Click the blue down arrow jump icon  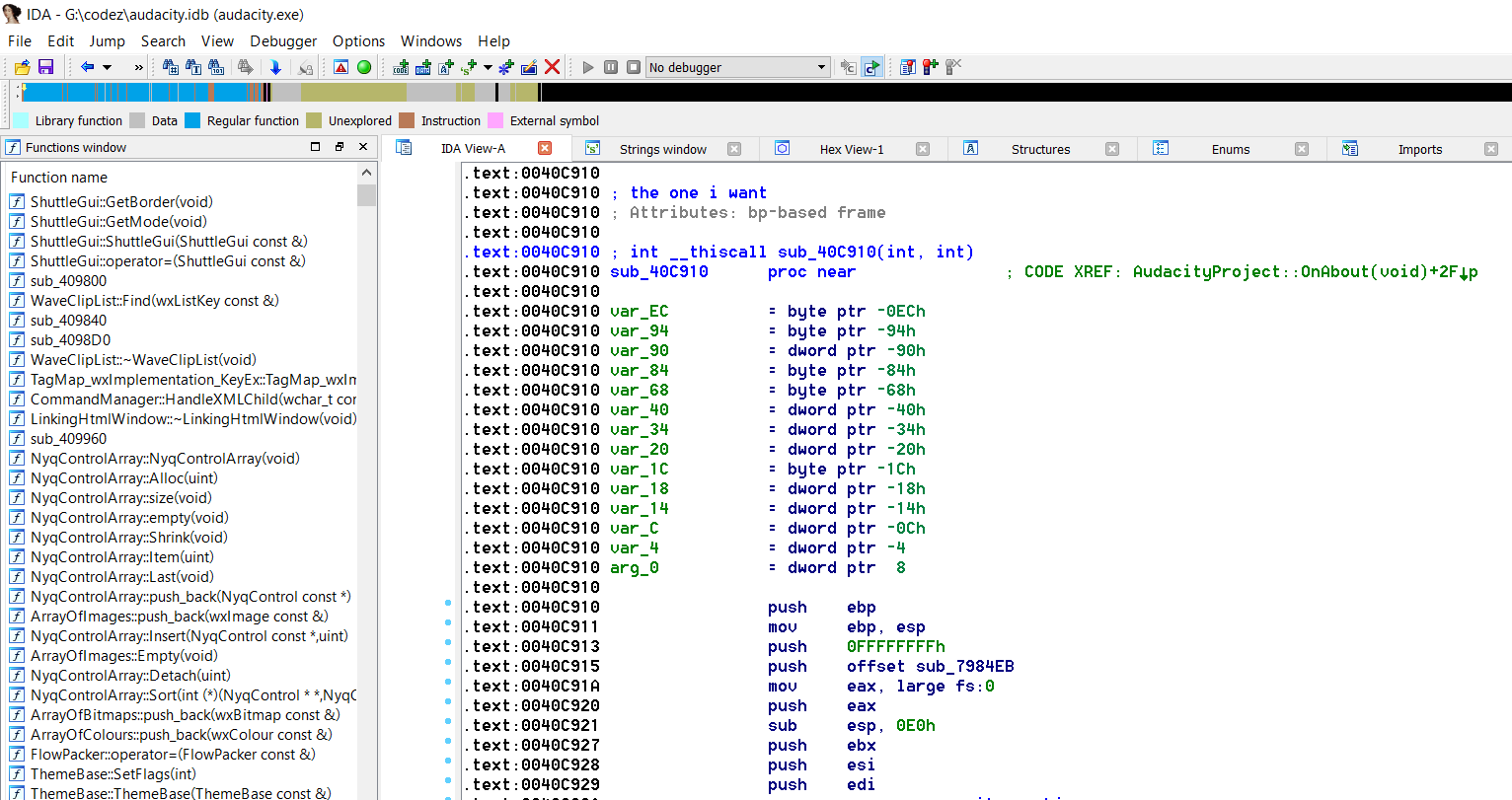(x=275, y=67)
